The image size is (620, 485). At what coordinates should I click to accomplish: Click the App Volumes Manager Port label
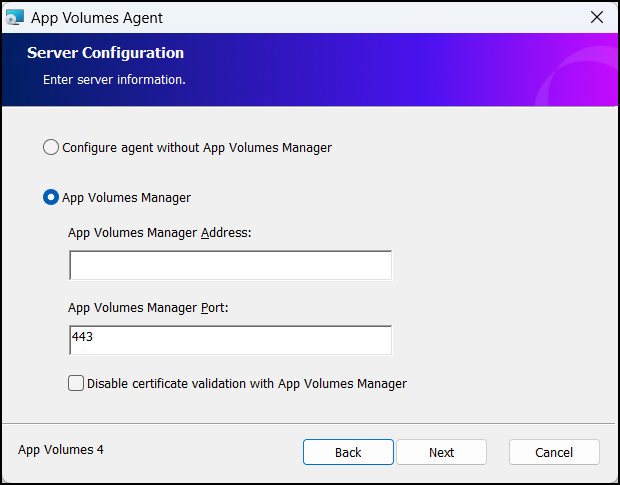coord(148,308)
